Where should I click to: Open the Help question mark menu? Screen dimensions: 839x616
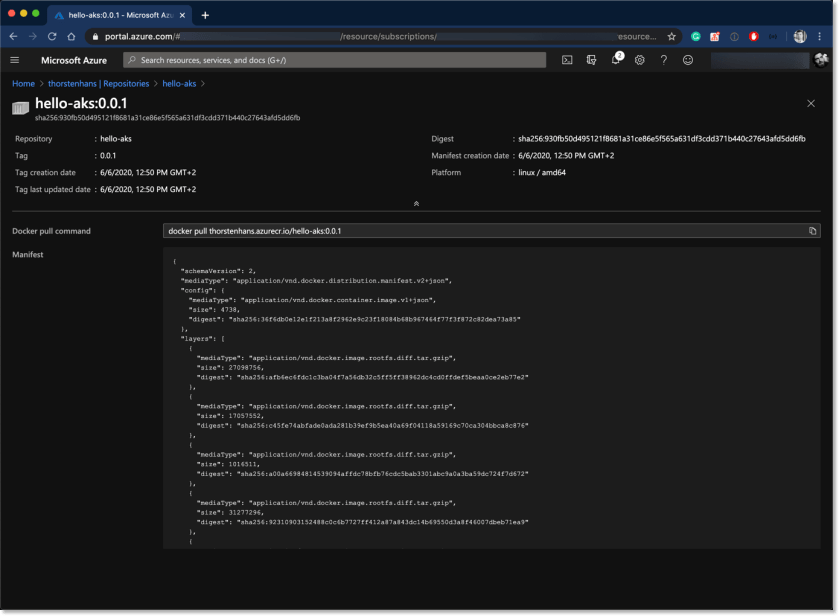(663, 60)
